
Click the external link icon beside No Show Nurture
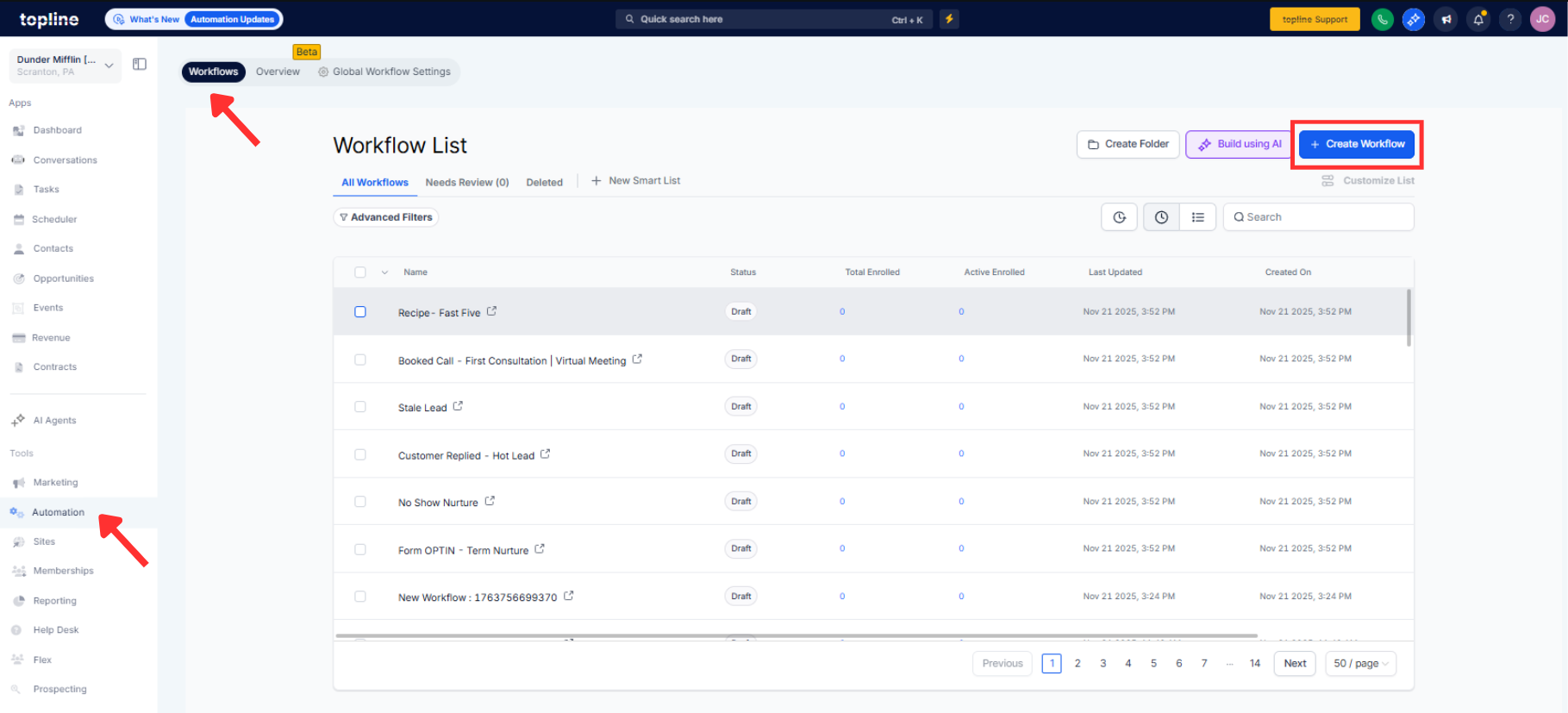point(490,501)
